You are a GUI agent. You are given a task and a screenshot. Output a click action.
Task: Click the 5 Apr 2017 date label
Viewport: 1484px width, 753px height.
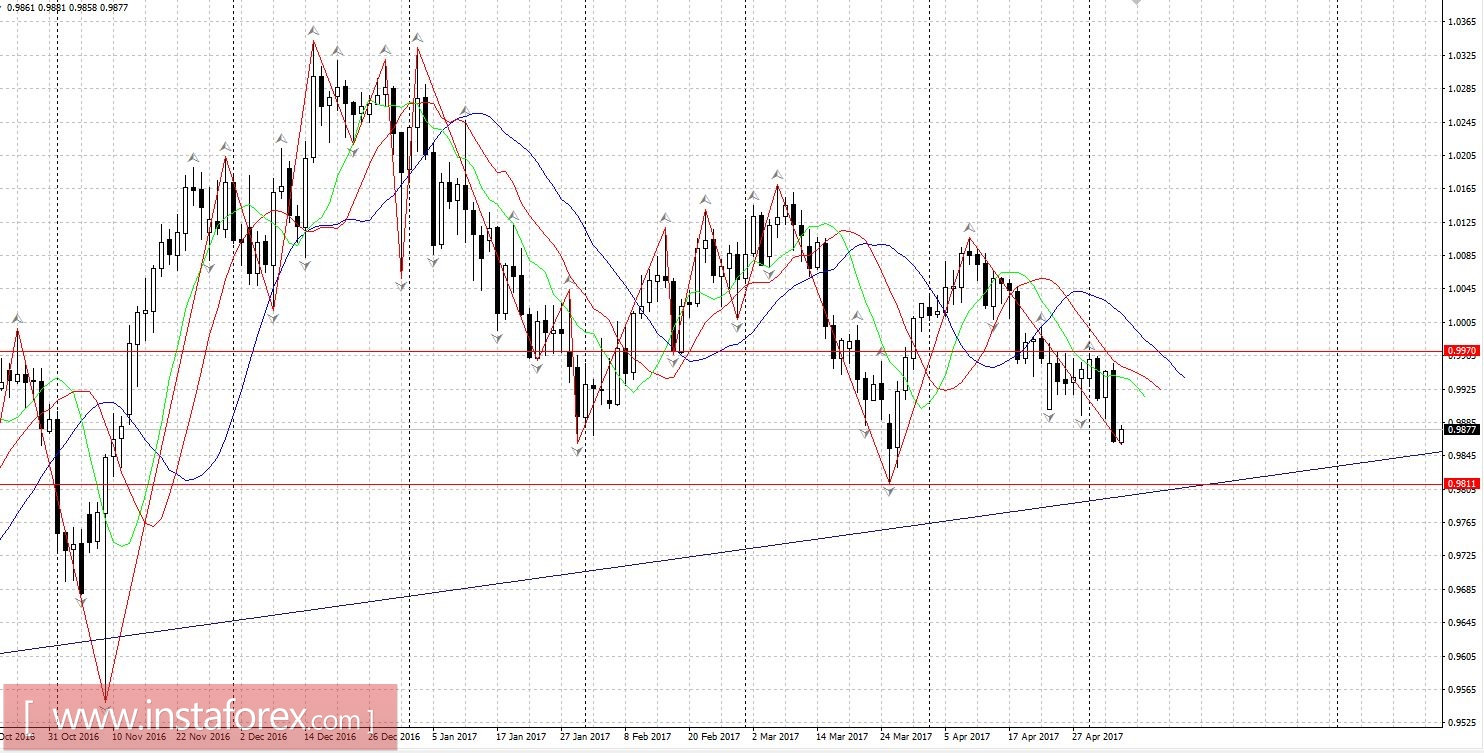tap(967, 737)
